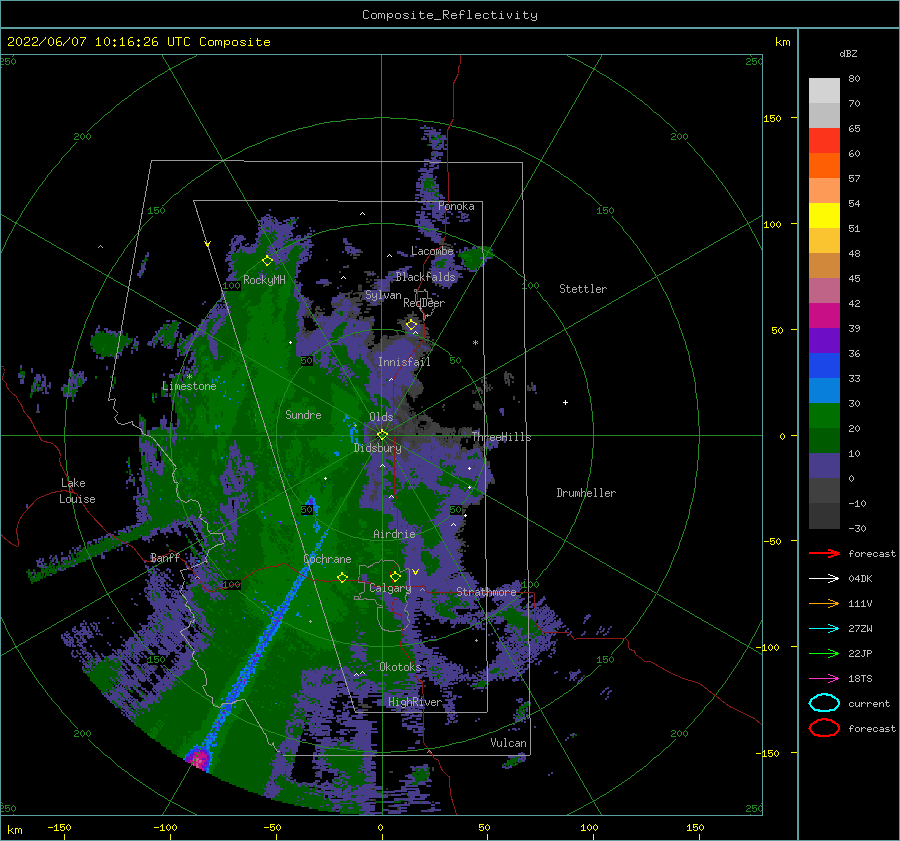Click the yellow diamond marker below Cochrane
Screen dimensions: 900x841
(342, 577)
